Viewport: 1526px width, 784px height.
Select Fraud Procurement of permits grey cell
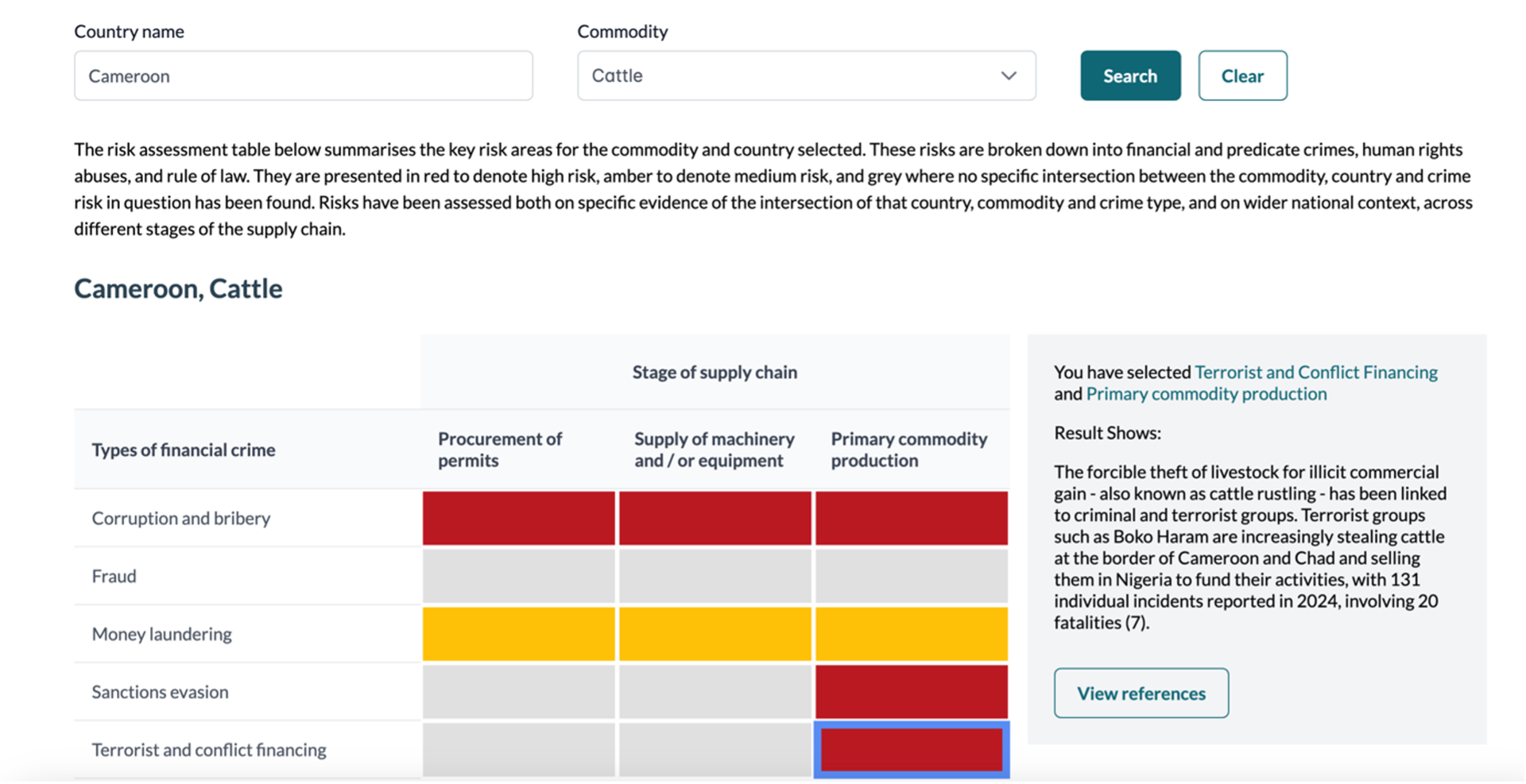pyautogui.click(x=519, y=576)
